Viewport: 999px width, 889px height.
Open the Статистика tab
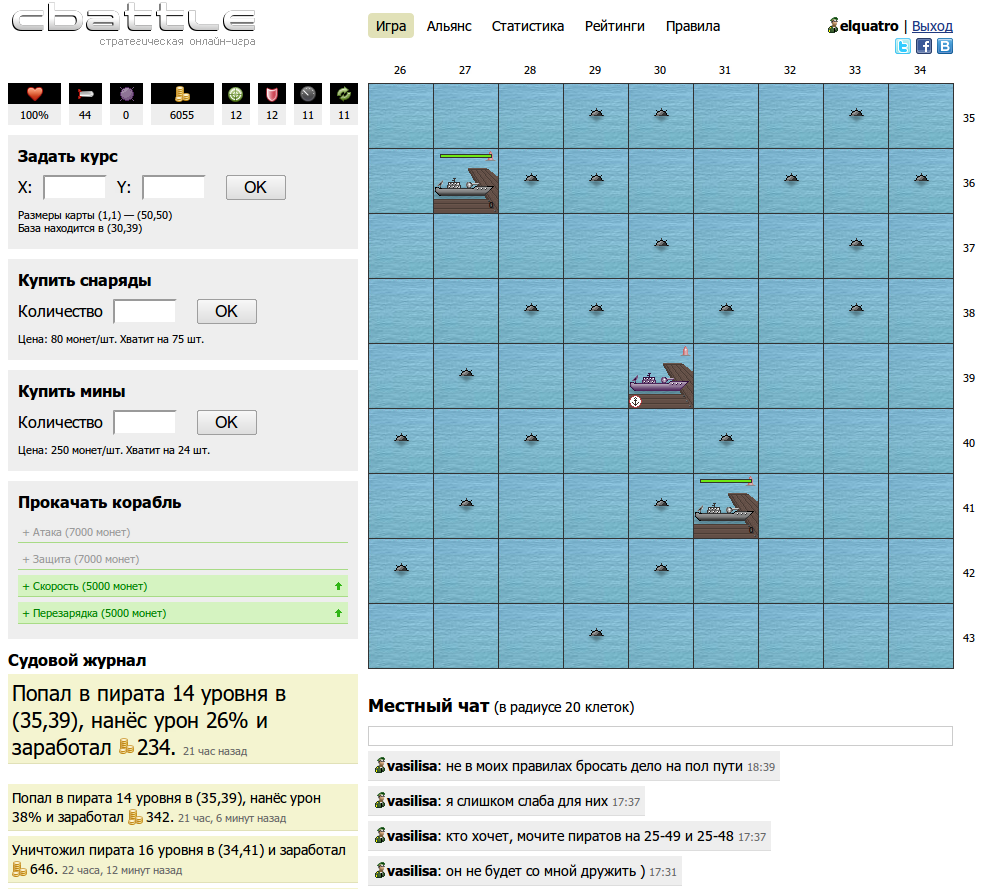[528, 26]
